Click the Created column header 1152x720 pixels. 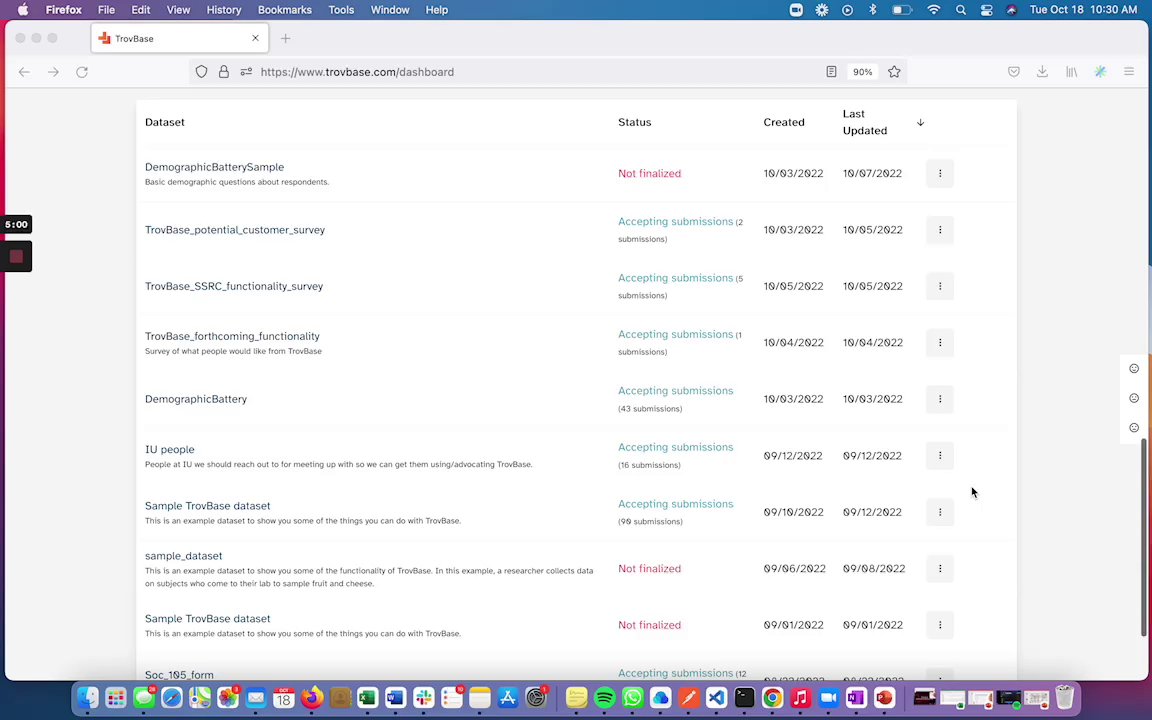[x=784, y=123]
